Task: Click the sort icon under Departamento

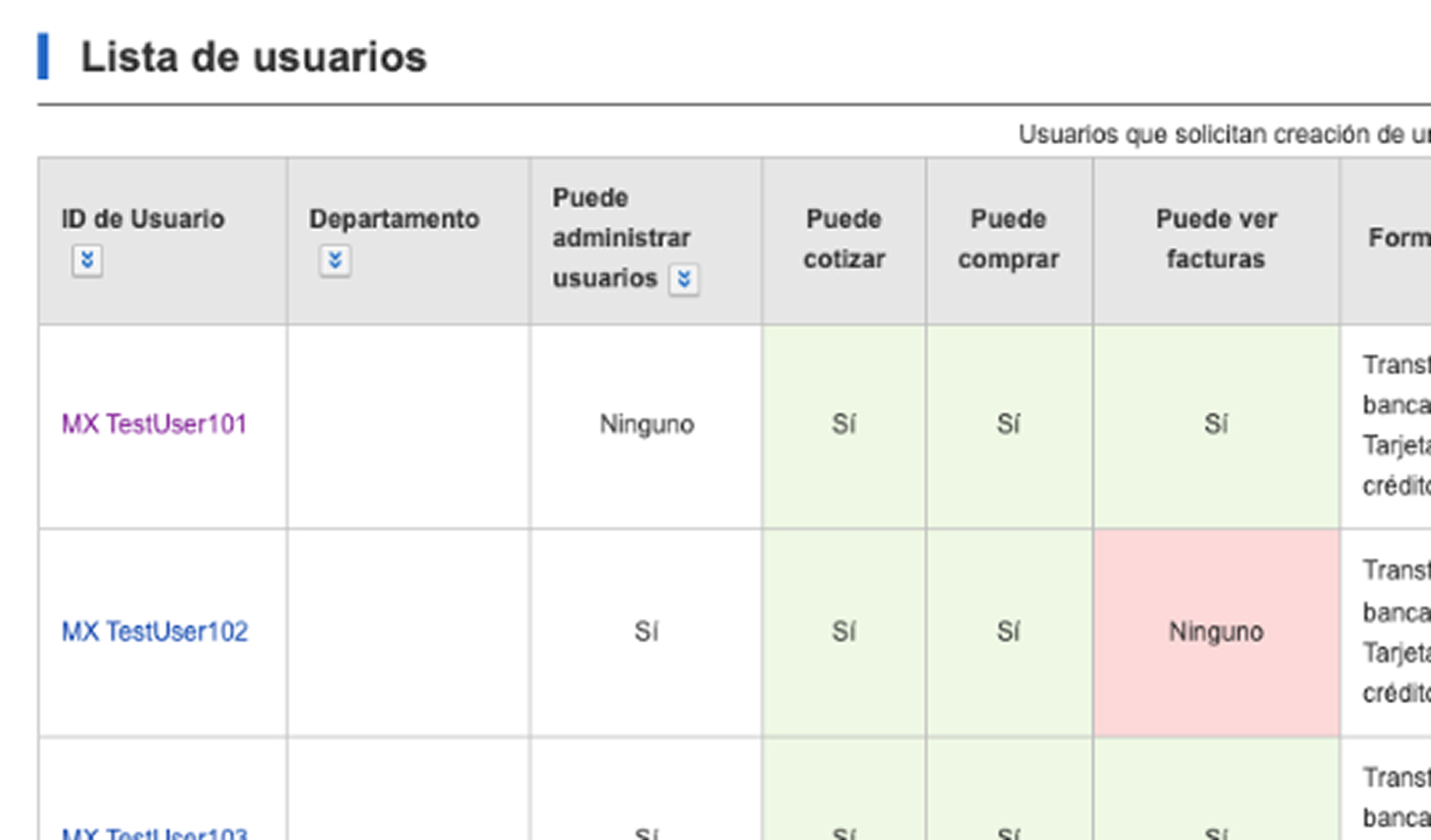Action: (x=335, y=261)
